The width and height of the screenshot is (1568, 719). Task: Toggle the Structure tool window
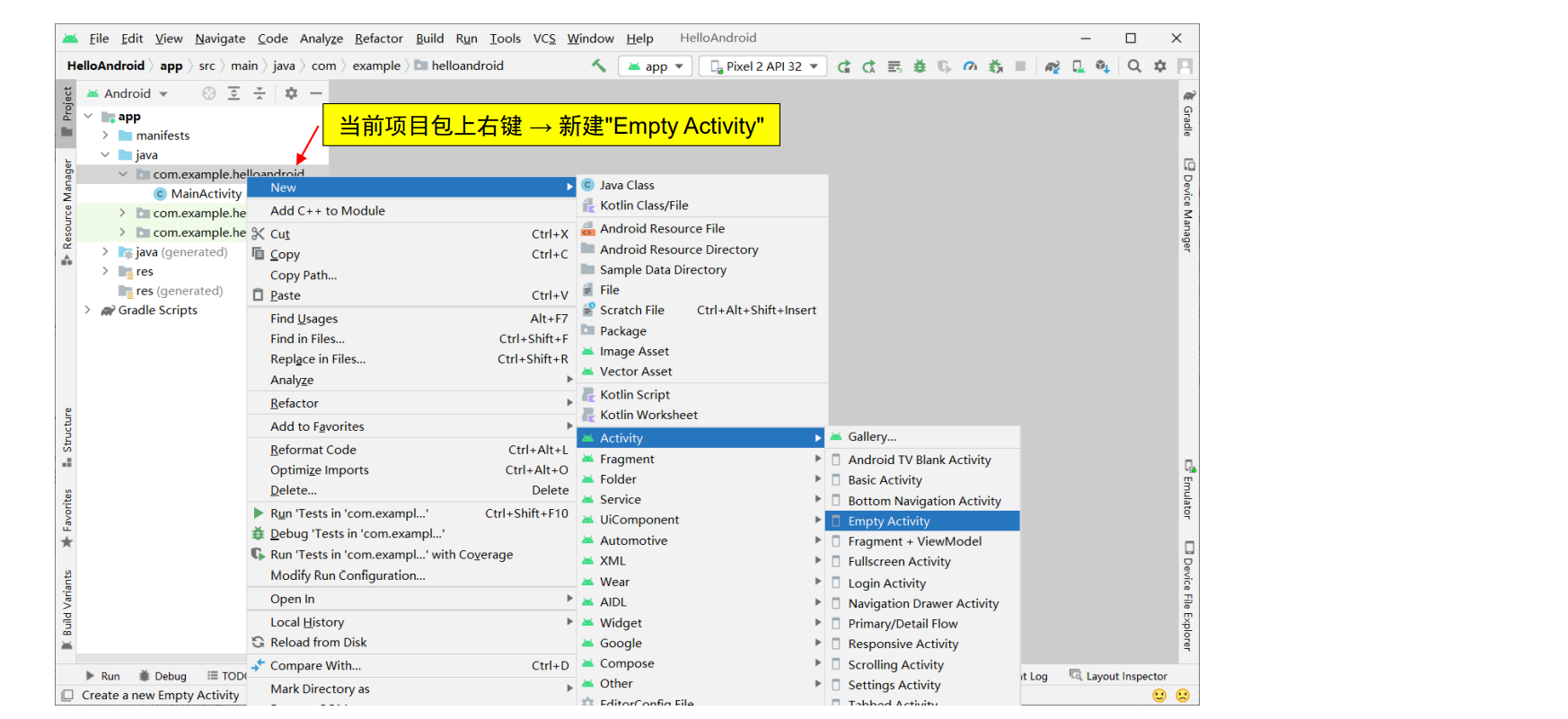click(x=66, y=437)
